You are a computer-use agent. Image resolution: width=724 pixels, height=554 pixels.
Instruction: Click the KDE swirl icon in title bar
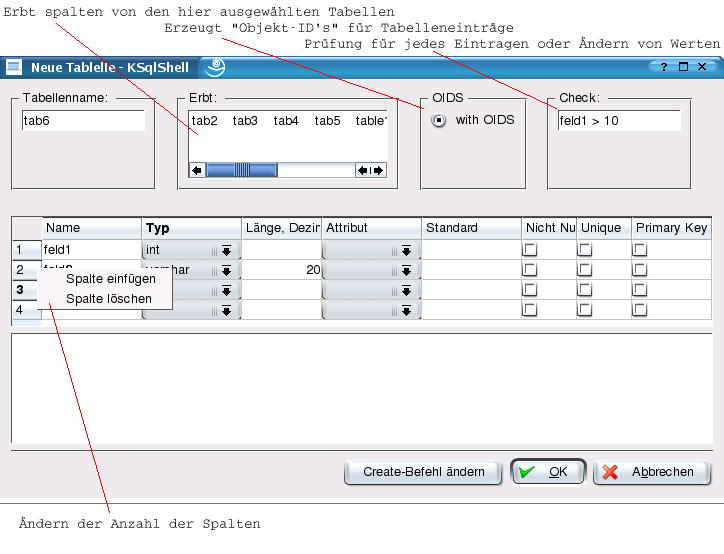pos(213,68)
